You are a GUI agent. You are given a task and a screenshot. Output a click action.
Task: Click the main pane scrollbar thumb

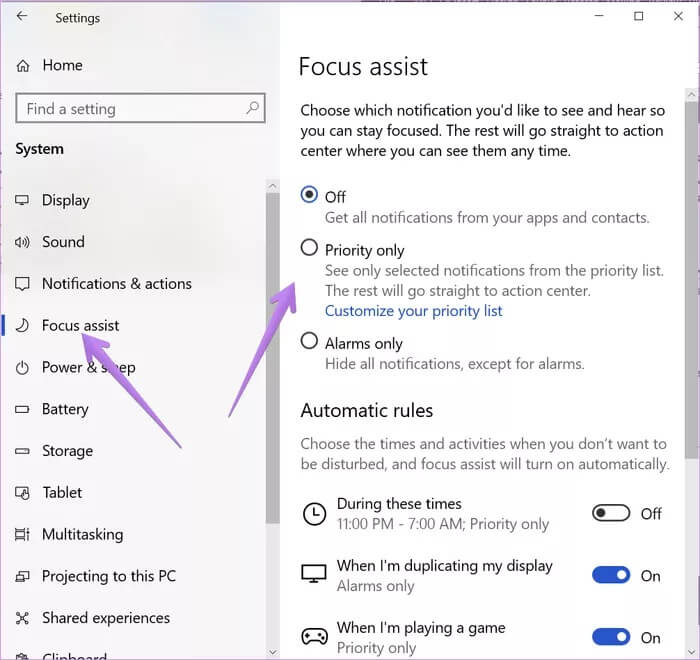point(691,280)
